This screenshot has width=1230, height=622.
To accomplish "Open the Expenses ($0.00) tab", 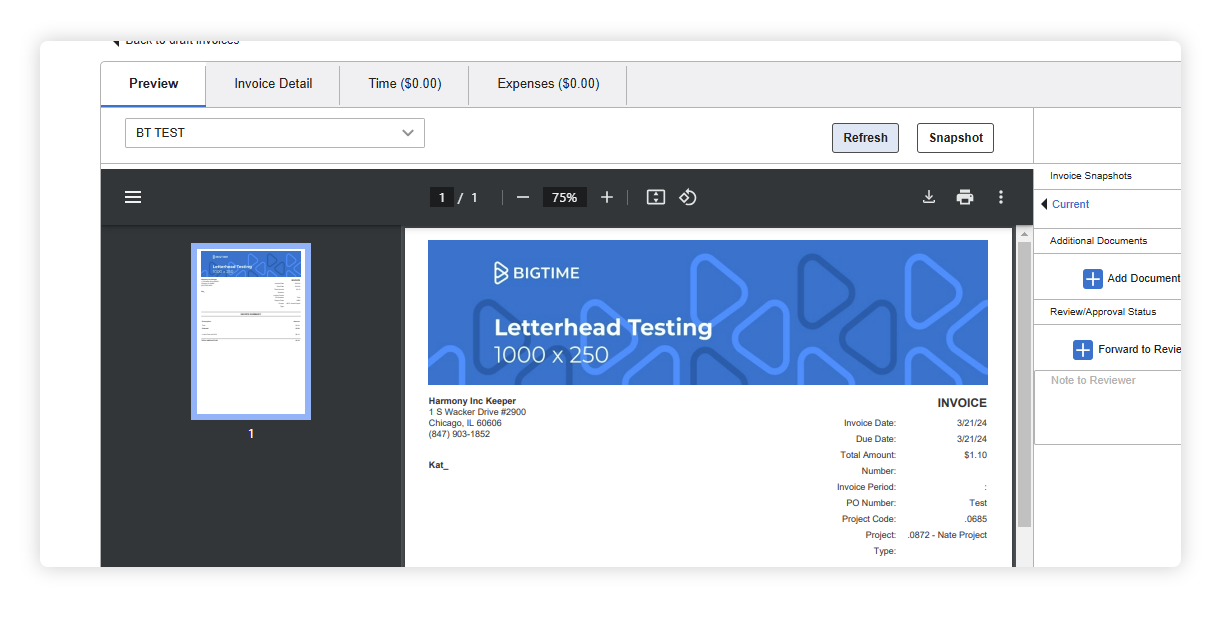I will click(548, 84).
